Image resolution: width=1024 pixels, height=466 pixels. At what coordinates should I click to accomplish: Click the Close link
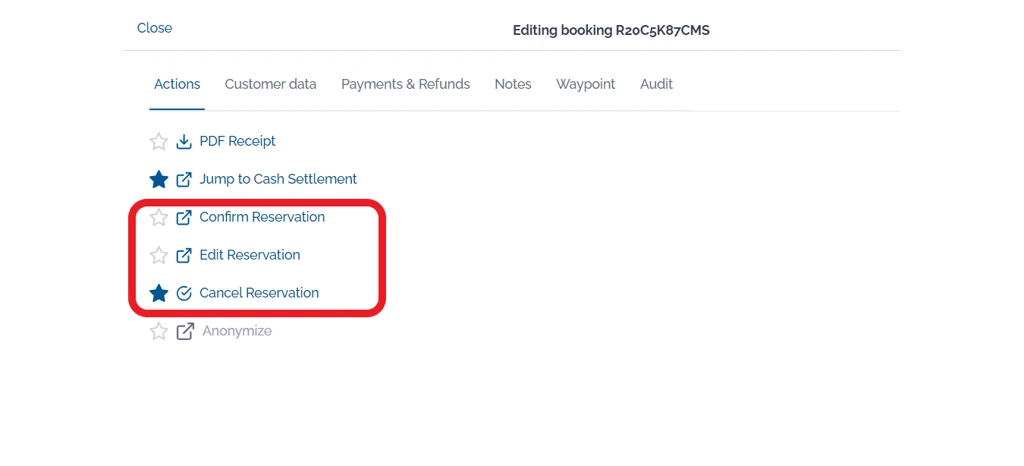point(155,28)
